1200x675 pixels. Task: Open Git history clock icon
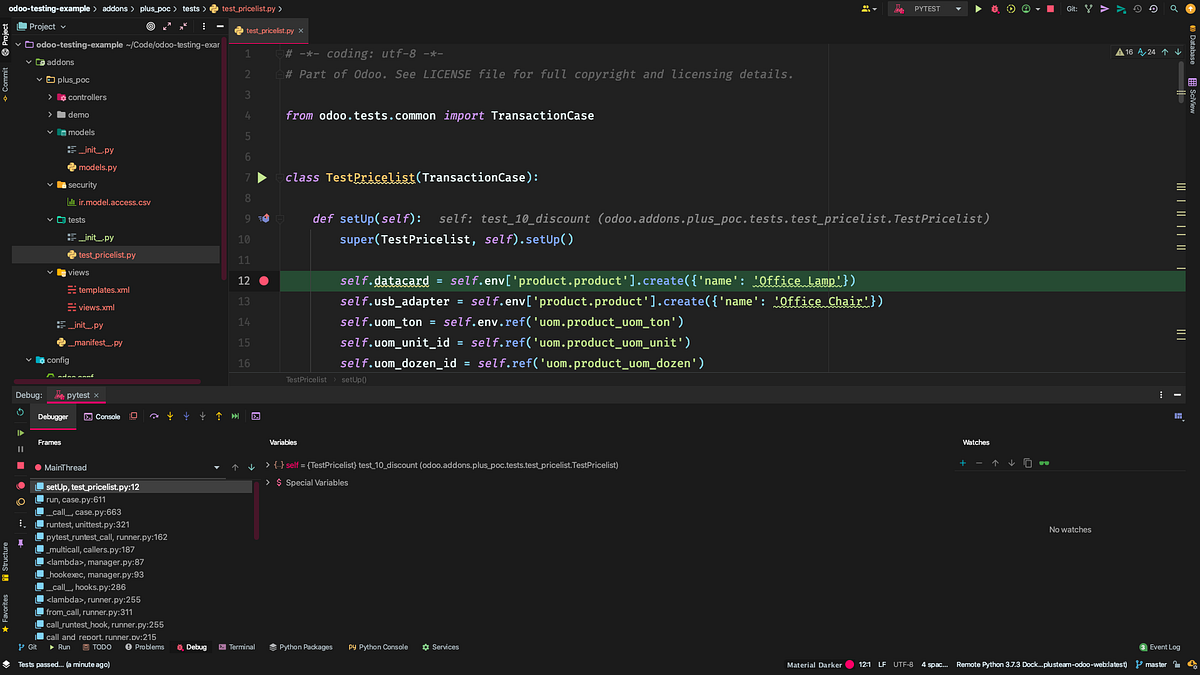coord(1137,9)
